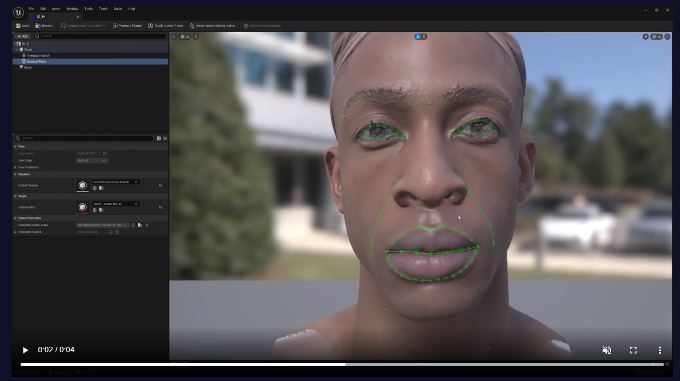Click the greyed Mesh to MetaHuman button

[262, 26]
